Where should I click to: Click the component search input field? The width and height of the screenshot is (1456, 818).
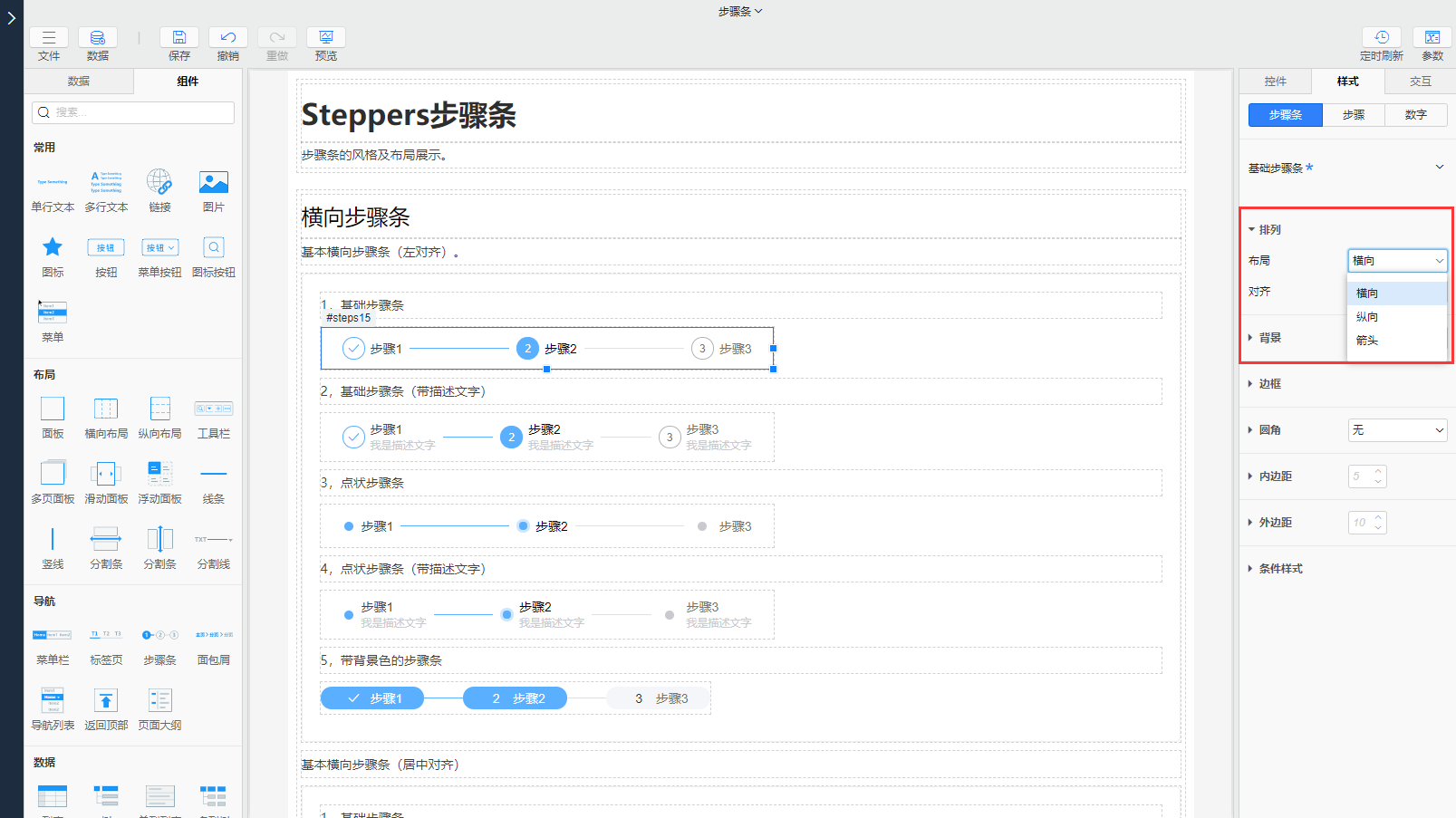(x=133, y=112)
